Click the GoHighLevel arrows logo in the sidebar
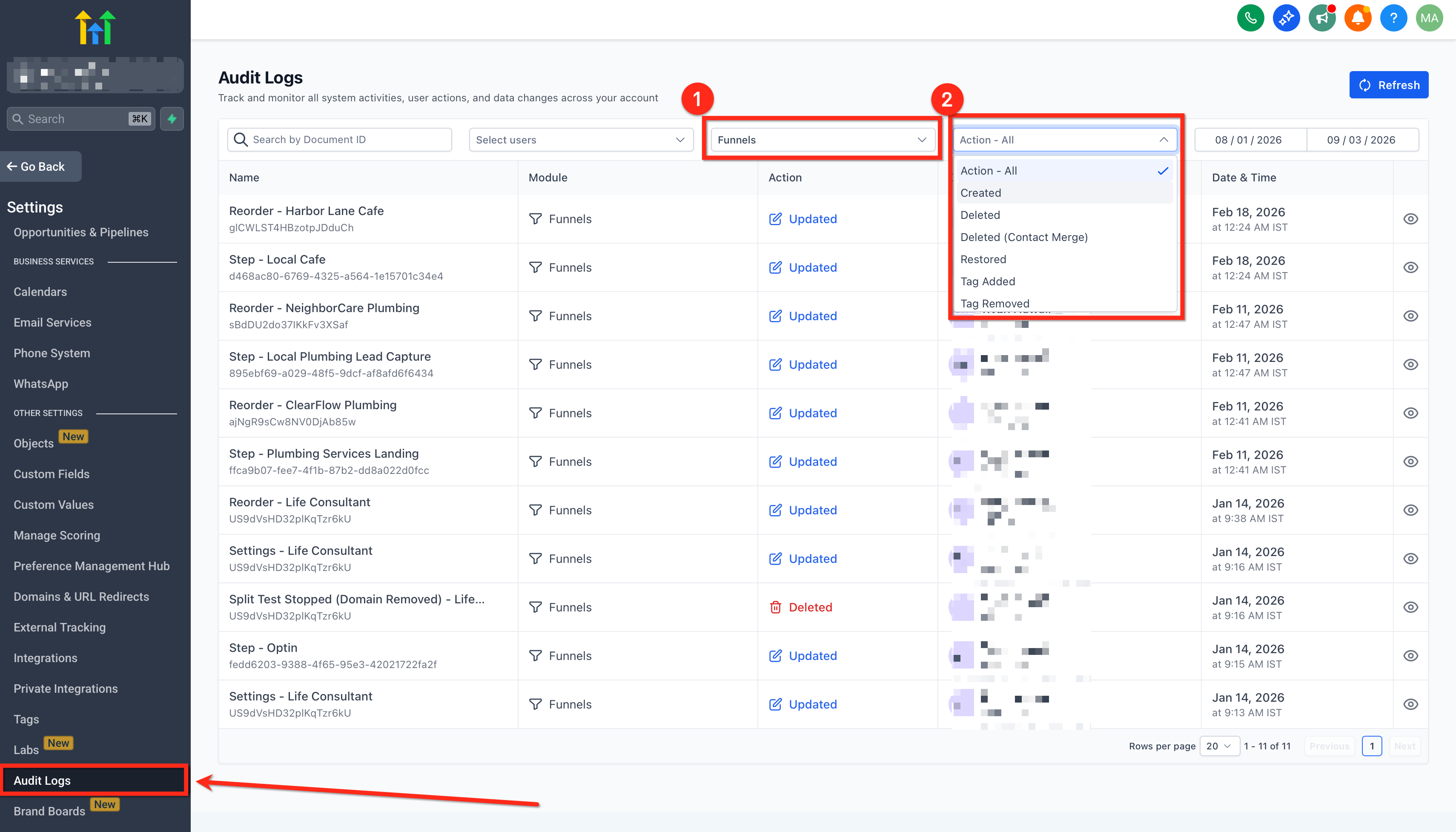The image size is (1456, 832). click(x=95, y=27)
